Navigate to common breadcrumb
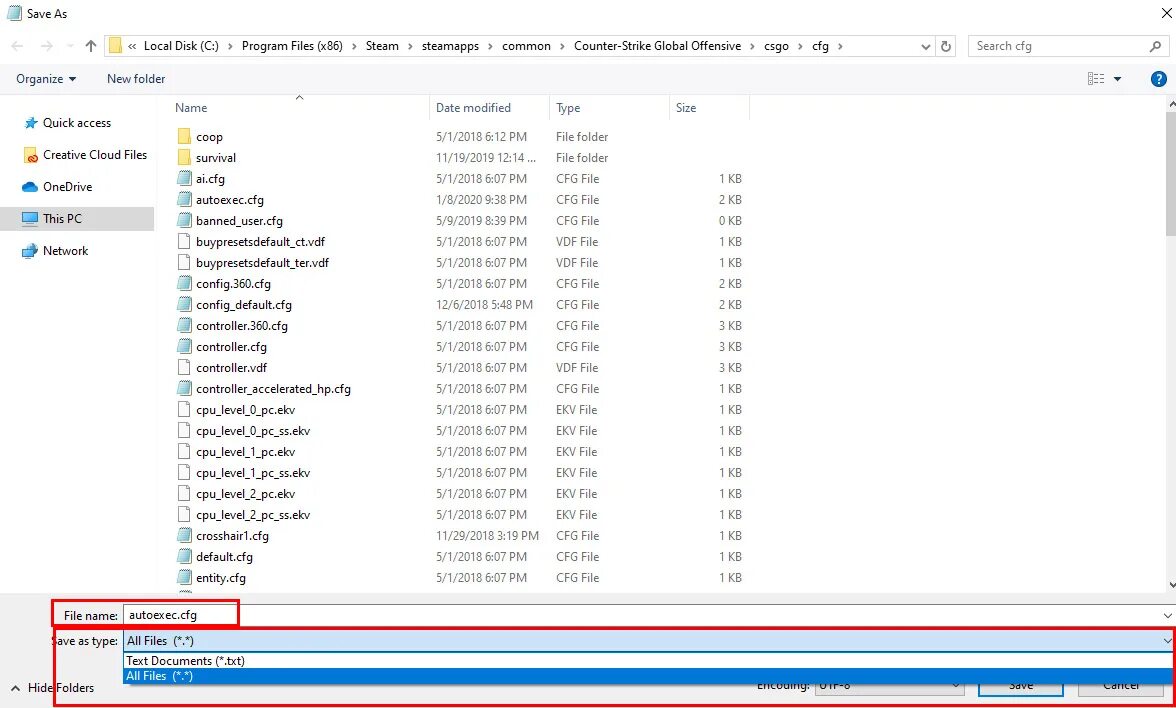 click(x=526, y=46)
